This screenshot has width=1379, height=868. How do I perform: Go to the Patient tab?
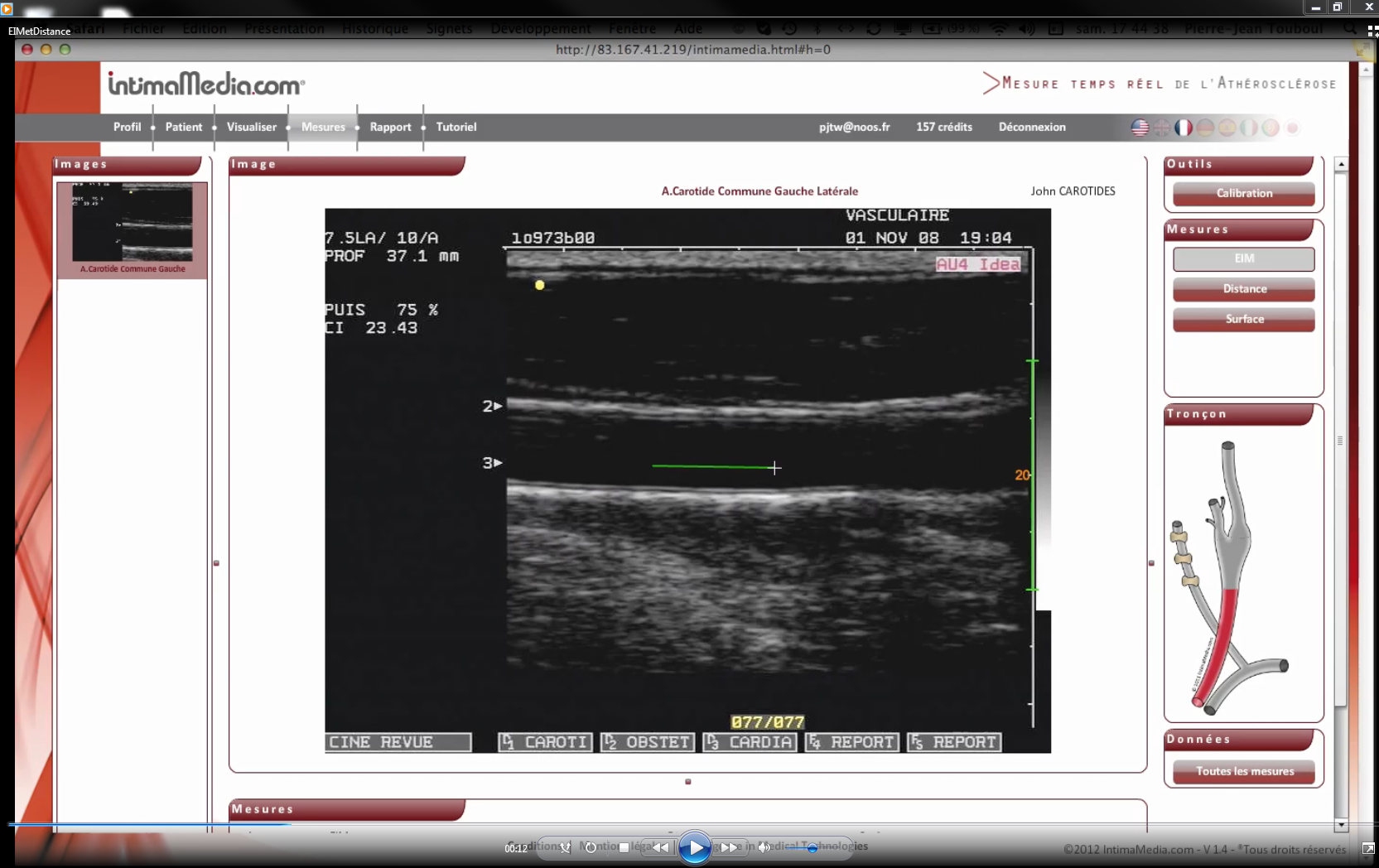(183, 127)
